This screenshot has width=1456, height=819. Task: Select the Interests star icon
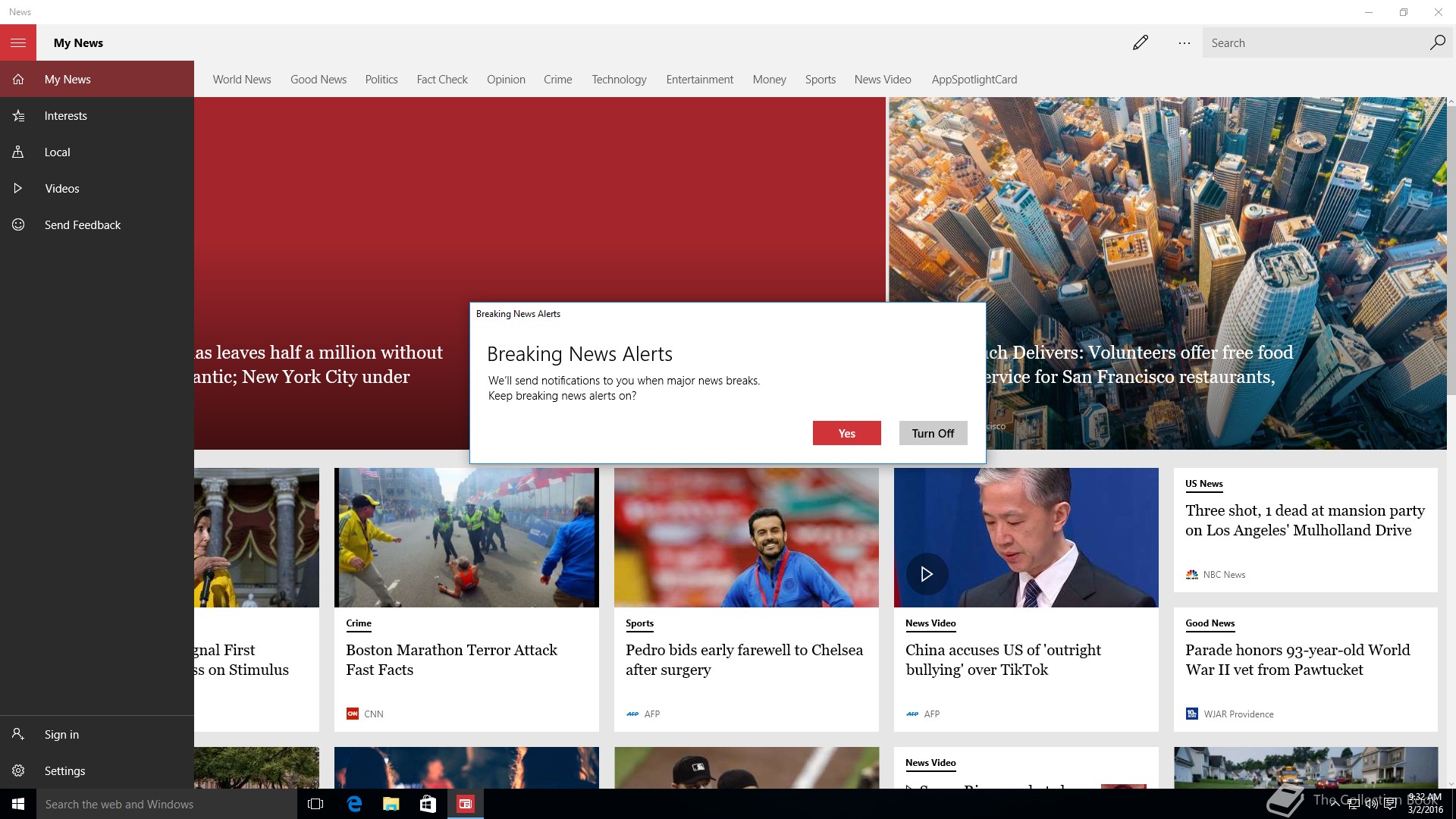[x=18, y=115]
